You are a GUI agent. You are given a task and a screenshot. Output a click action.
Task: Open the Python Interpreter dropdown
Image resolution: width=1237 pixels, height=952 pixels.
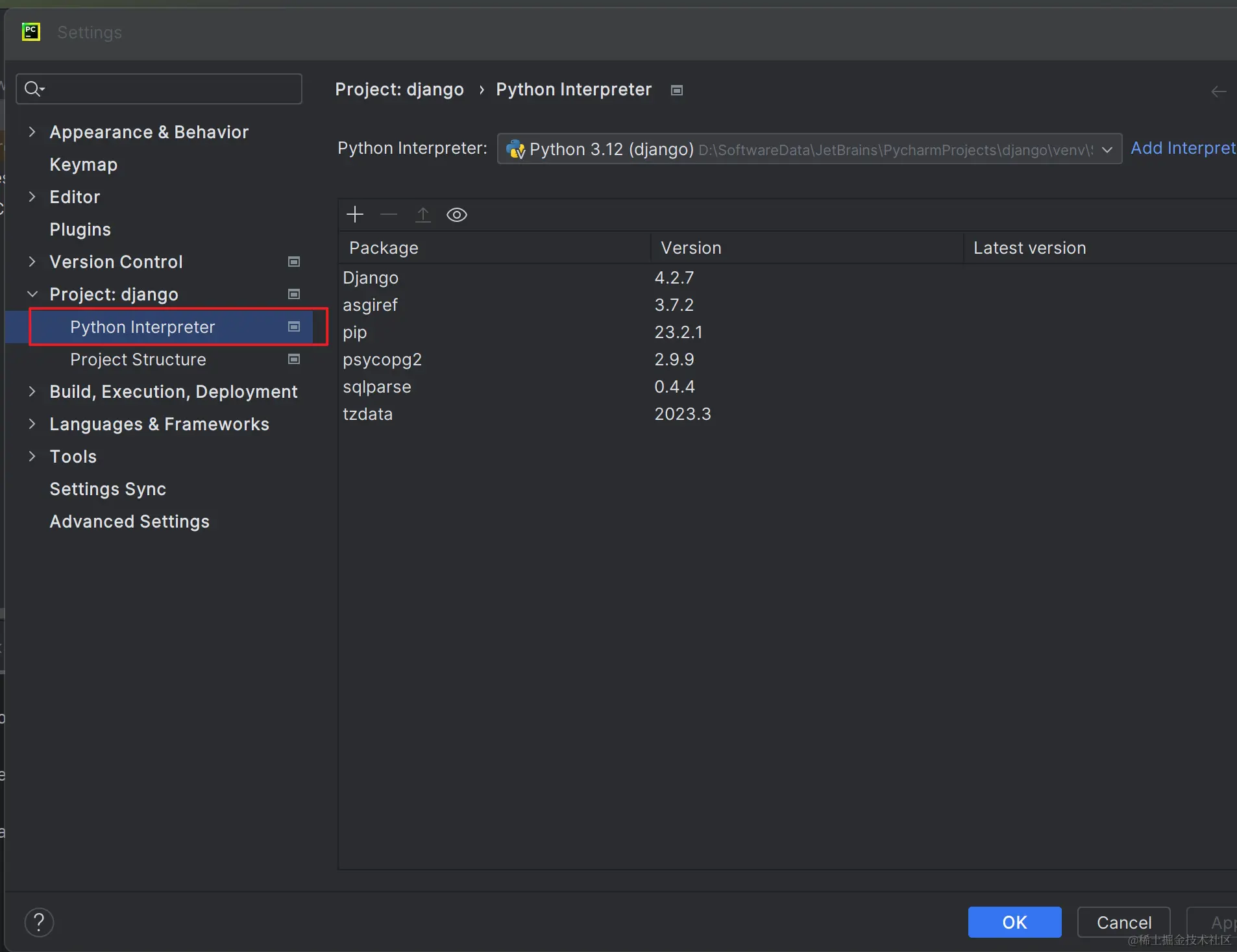[x=809, y=149]
